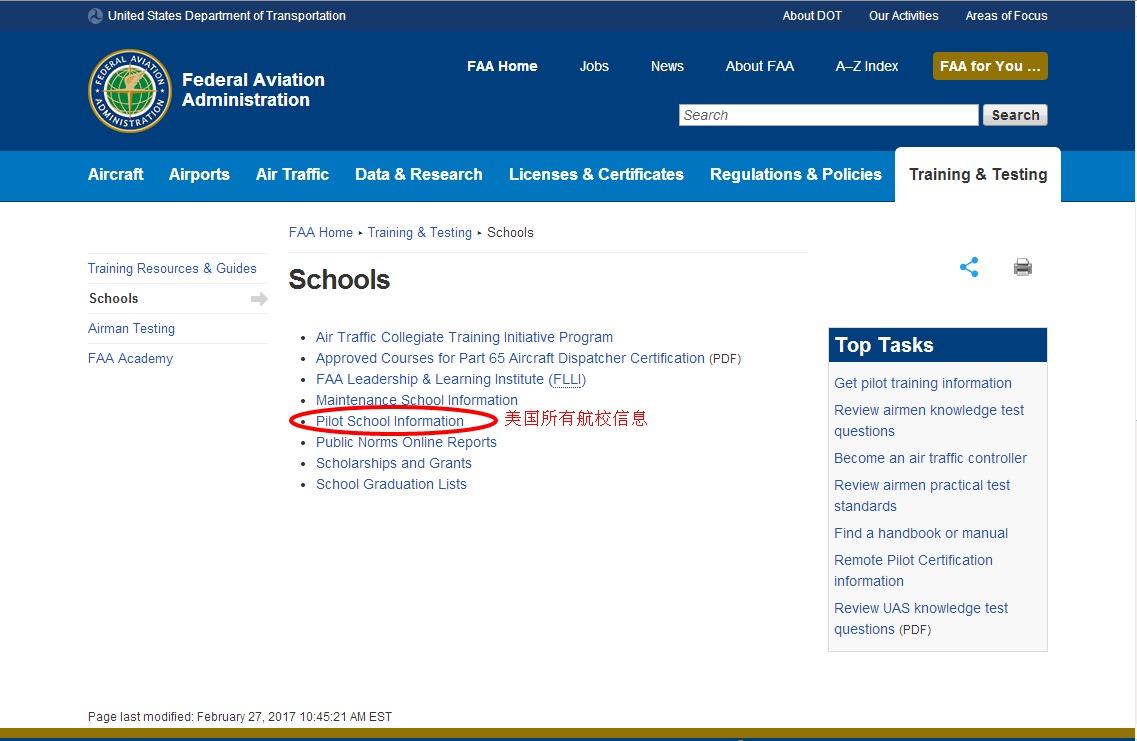The image size is (1137, 741).
Task: Open Licenses & Certificates tab
Action: (596, 174)
